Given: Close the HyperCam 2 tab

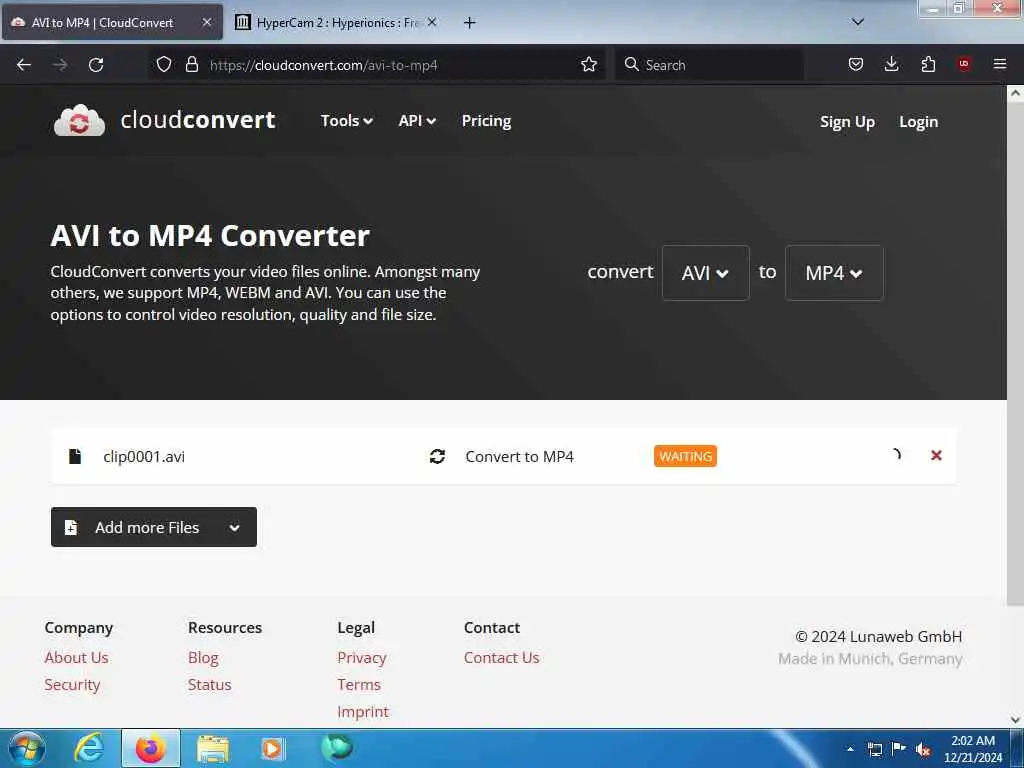Looking at the screenshot, I should pos(432,22).
